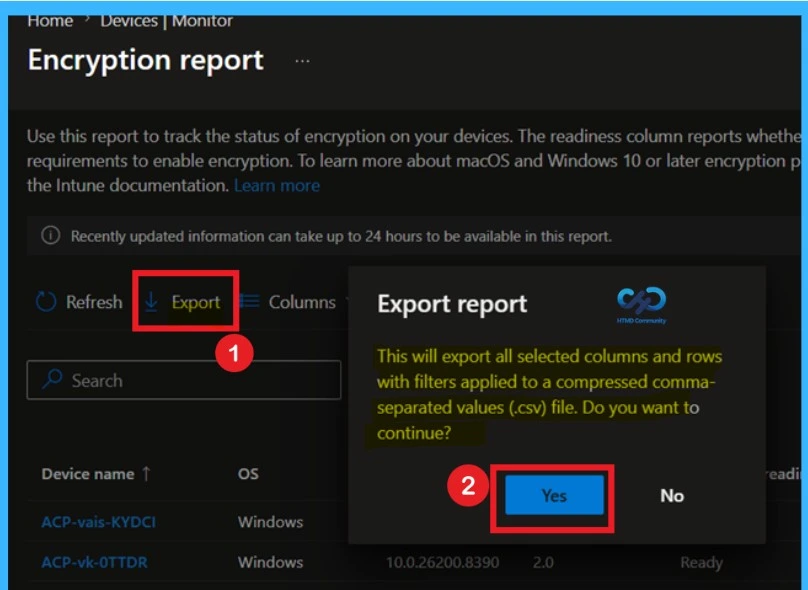
Task: Click the Export download arrow icon
Action: pyautogui.click(x=151, y=302)
